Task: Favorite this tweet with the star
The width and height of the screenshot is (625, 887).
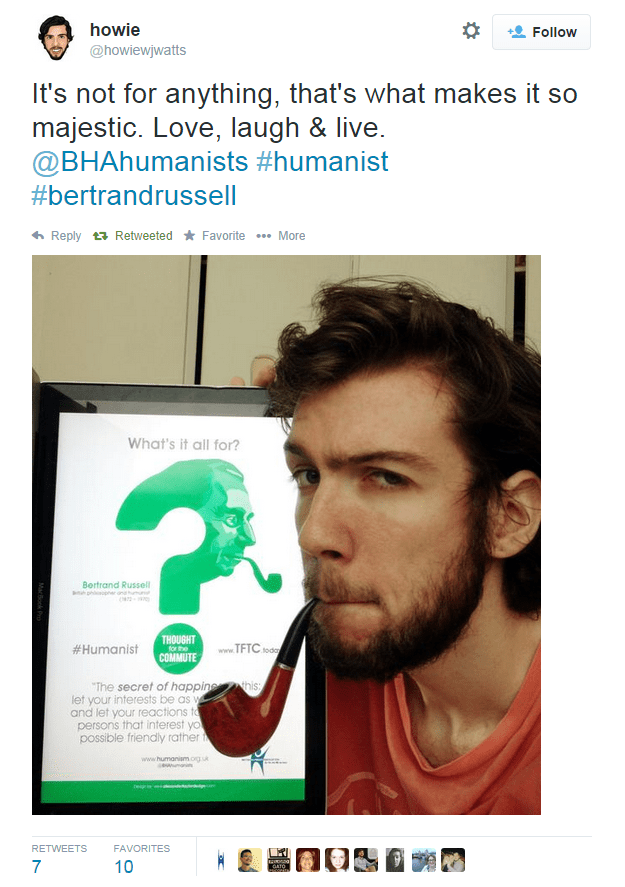Action: coord(214,236)
